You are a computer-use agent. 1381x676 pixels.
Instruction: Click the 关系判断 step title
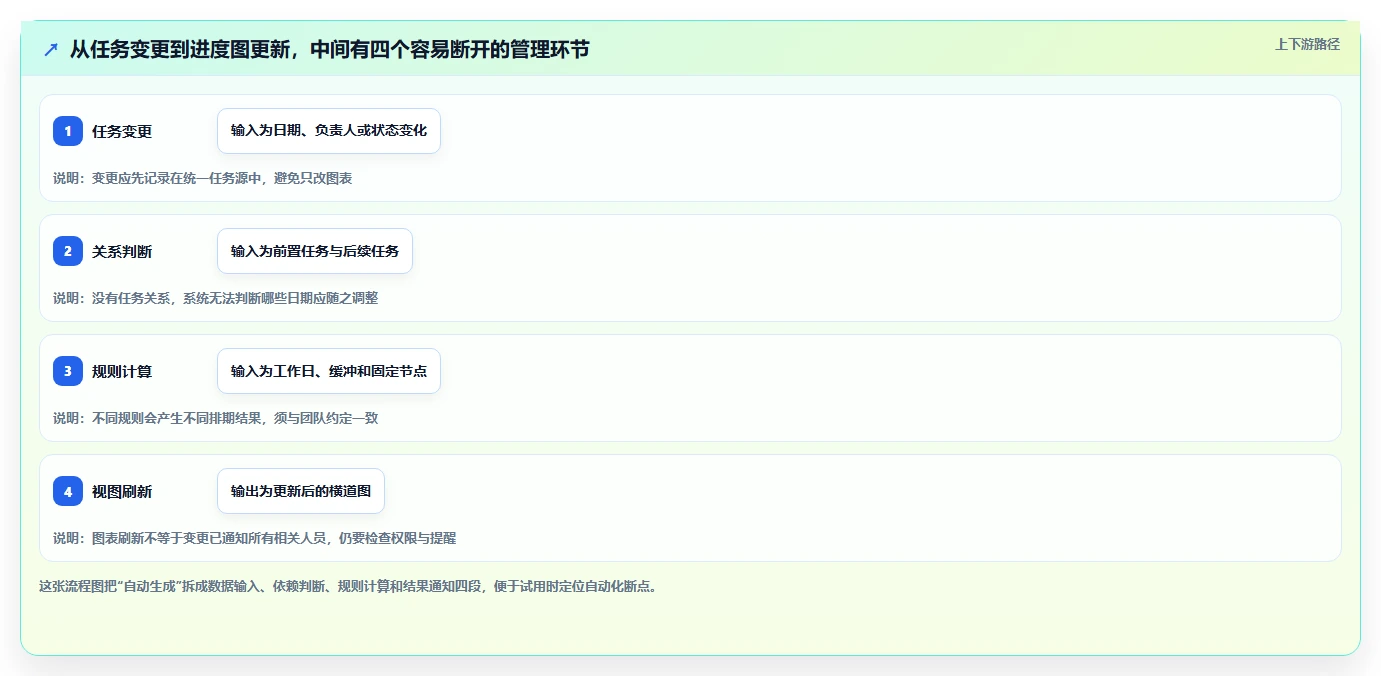click(122, 251)
